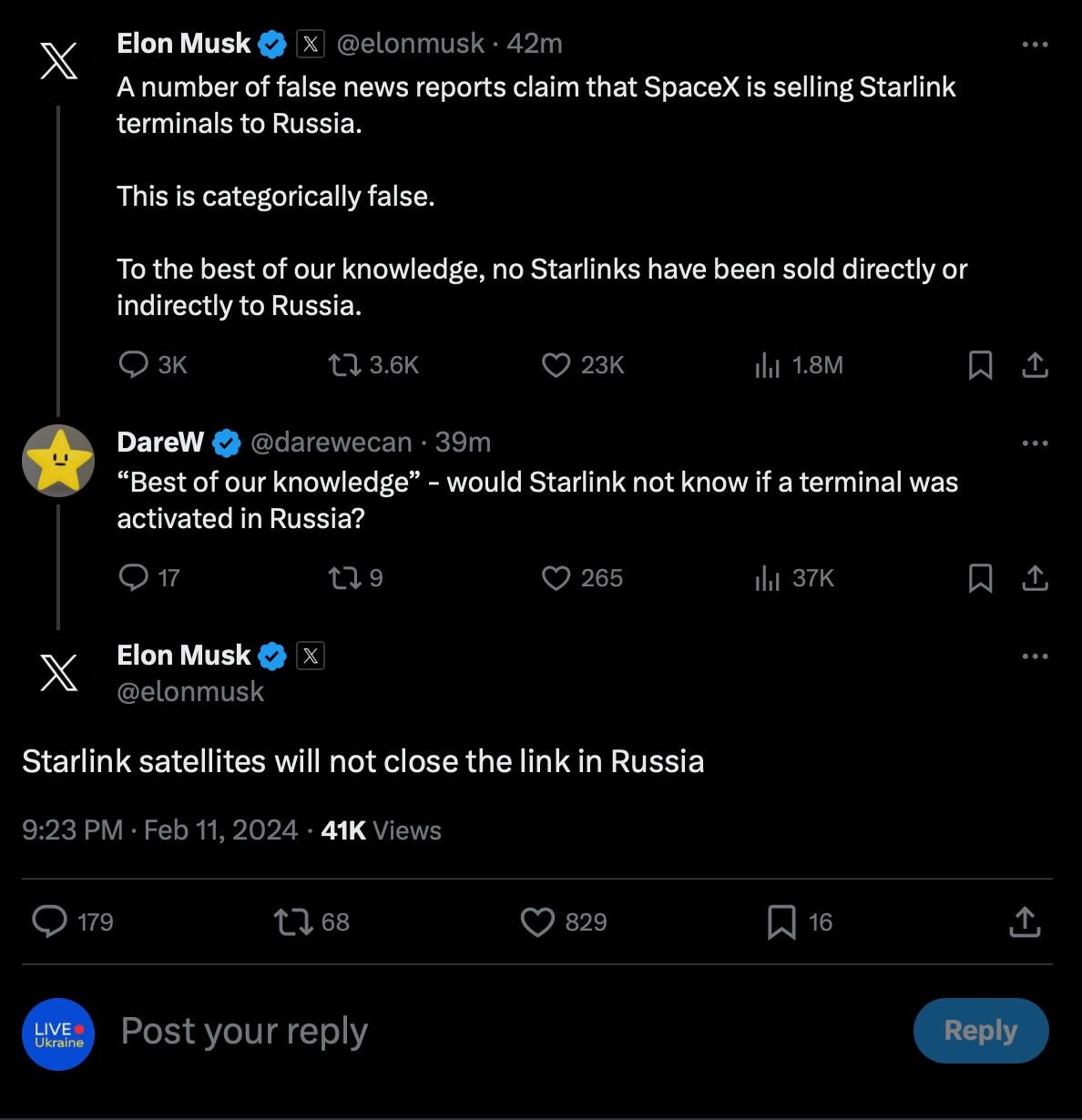Open replies on the first post
Viewport: 1082px width, 1120px height.
click(x=134, y=365)
